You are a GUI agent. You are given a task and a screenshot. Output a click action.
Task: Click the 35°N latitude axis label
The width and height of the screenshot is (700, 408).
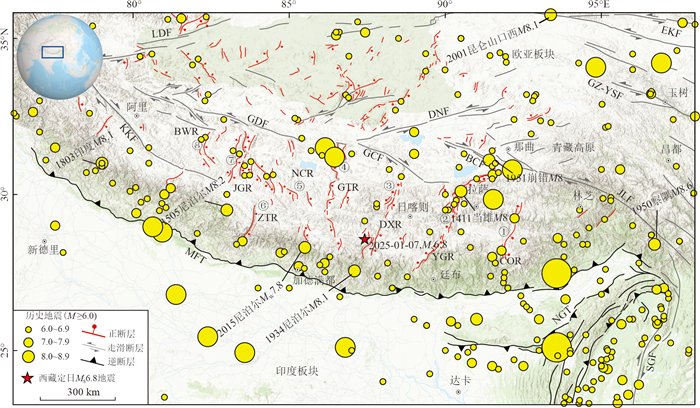point(4,38)
